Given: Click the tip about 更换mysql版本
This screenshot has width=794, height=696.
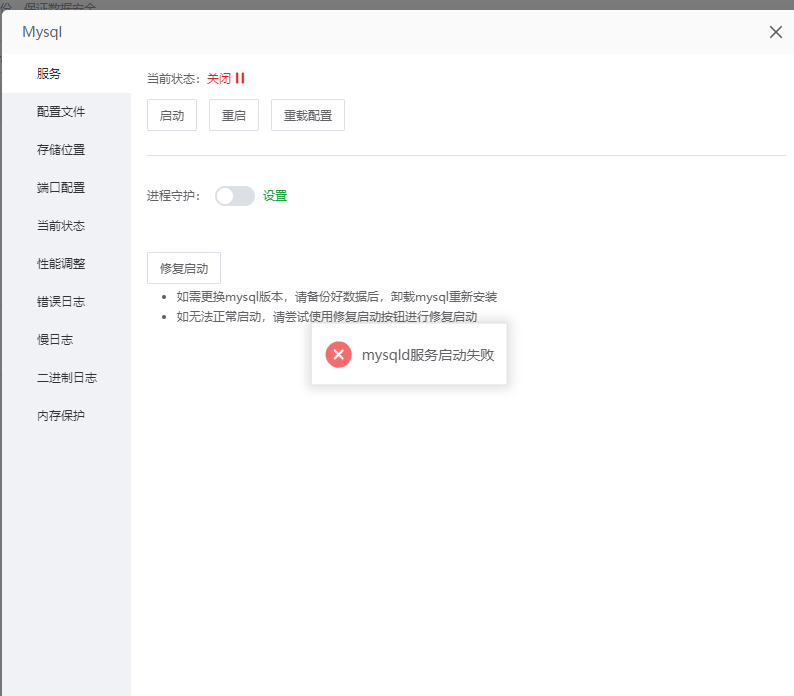Looking at the screenshot, I should 337,296.
